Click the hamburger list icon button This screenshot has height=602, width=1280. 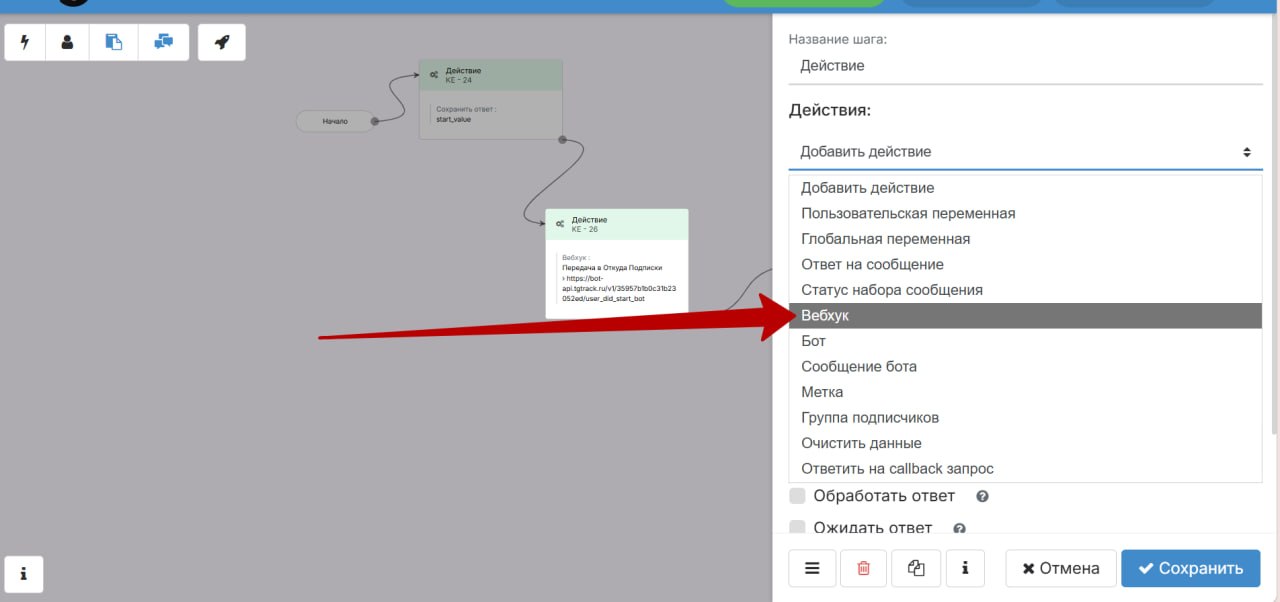(x=813, y=568)
